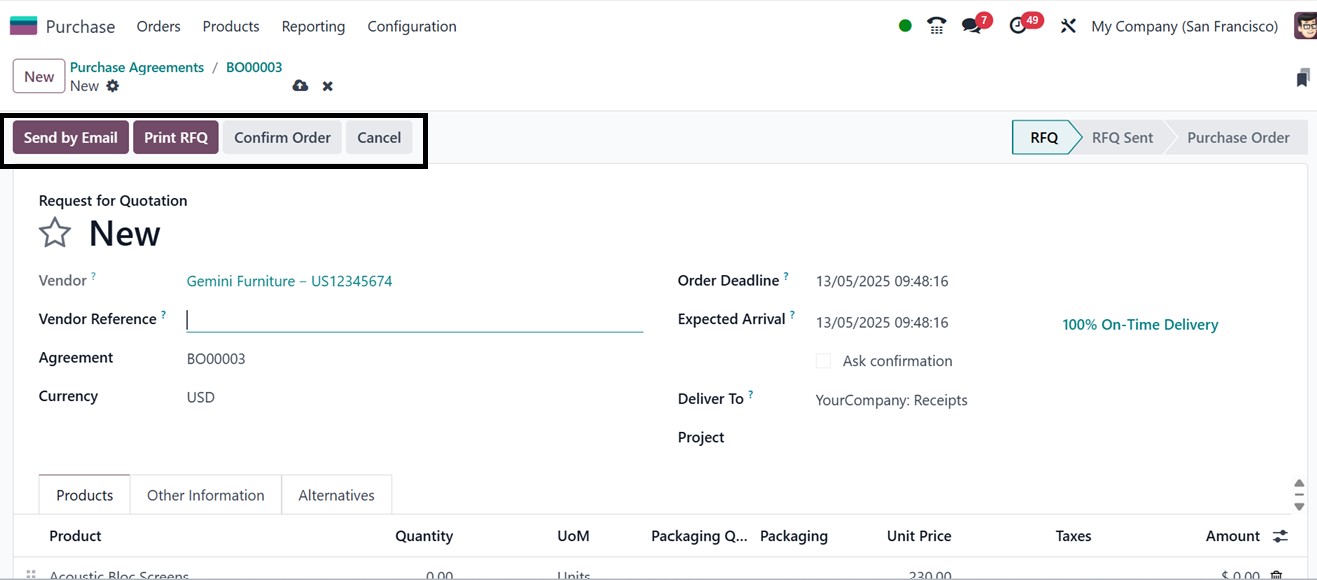Image resolution: width=1317 pixels, height=580 pixels.
Task: Open the Purchase Agreements breadcrumb link
Action: click(137, 67)
